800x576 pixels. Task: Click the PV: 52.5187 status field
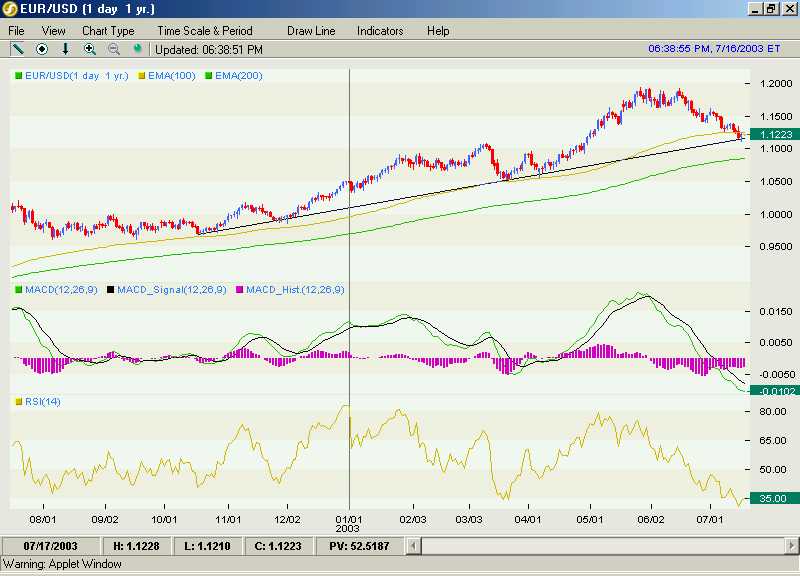point(359,546)
